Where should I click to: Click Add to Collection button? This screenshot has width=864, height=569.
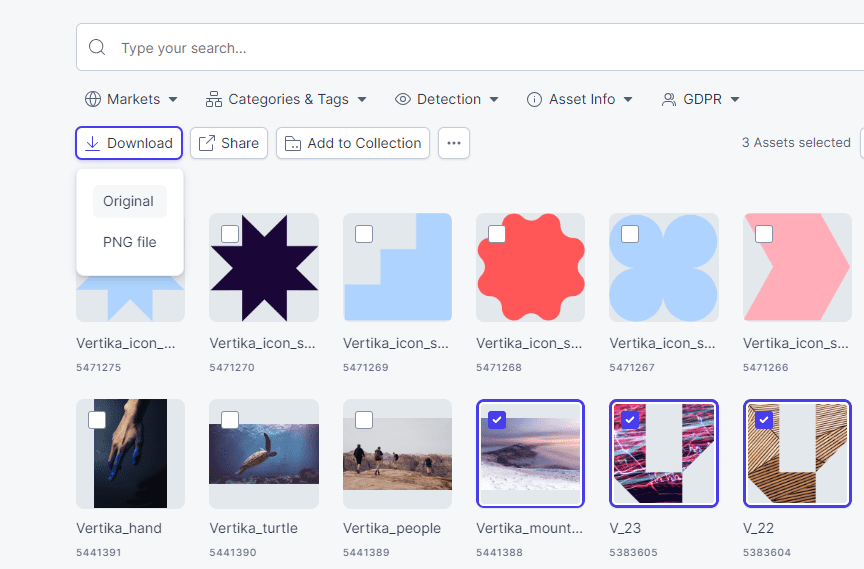click(x=353, y=143)
